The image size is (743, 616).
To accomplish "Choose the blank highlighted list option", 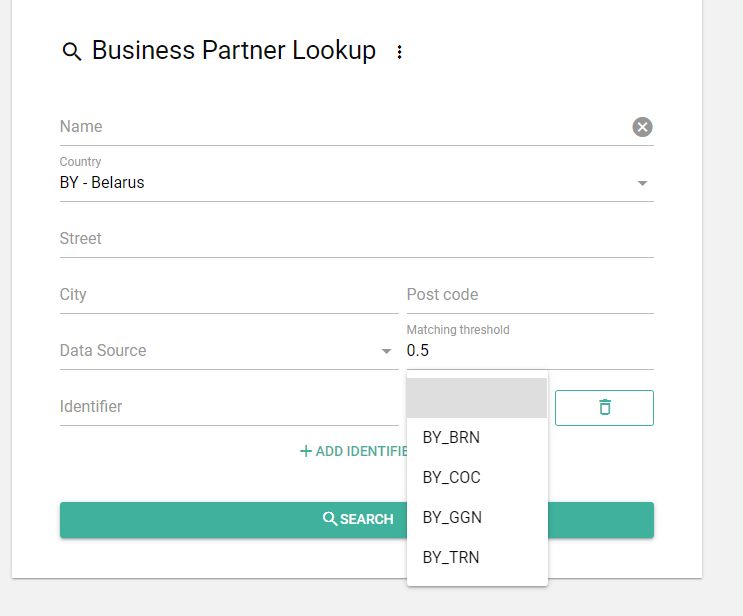I will coord(477,398).
